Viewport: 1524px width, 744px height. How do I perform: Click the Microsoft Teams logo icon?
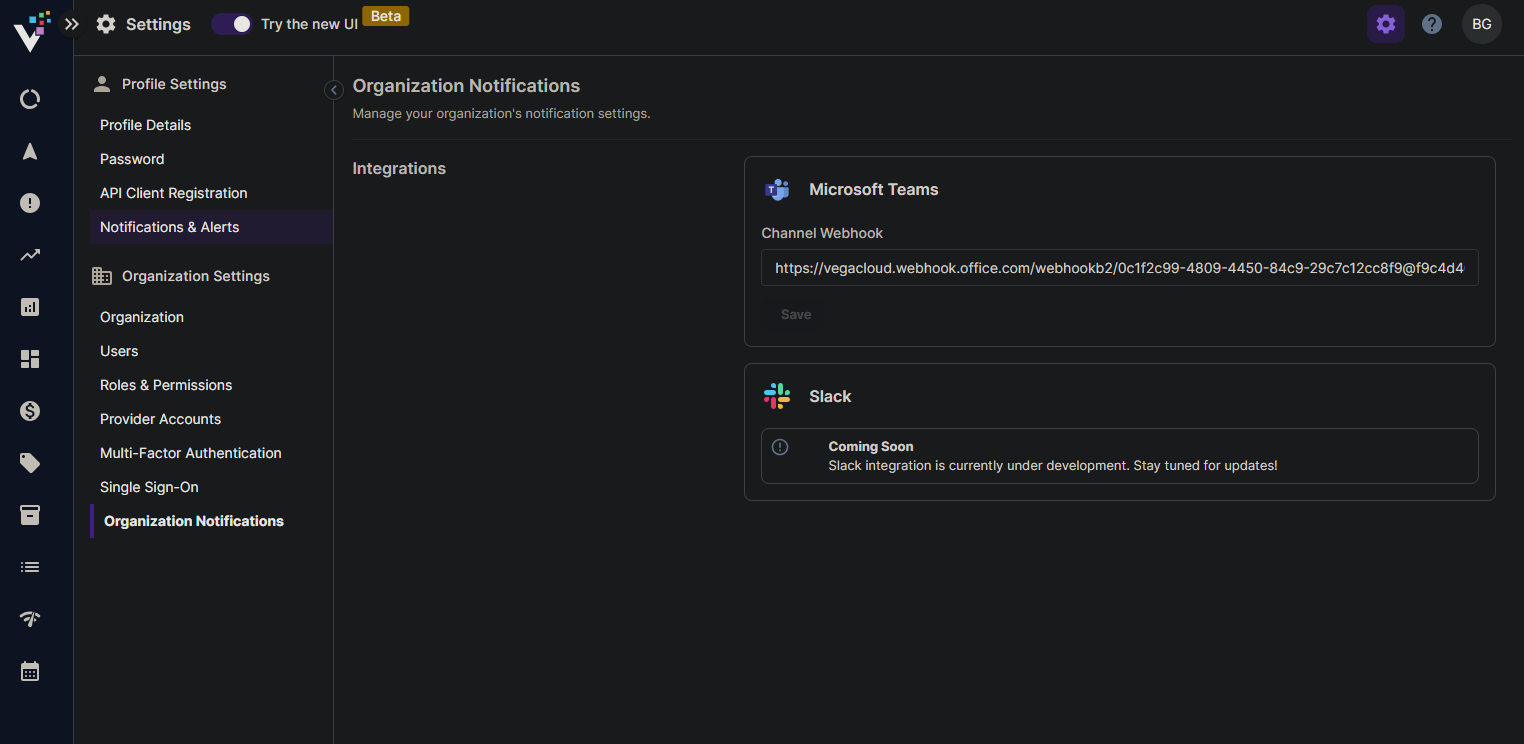pyautogui.click(x=777, y=189)
